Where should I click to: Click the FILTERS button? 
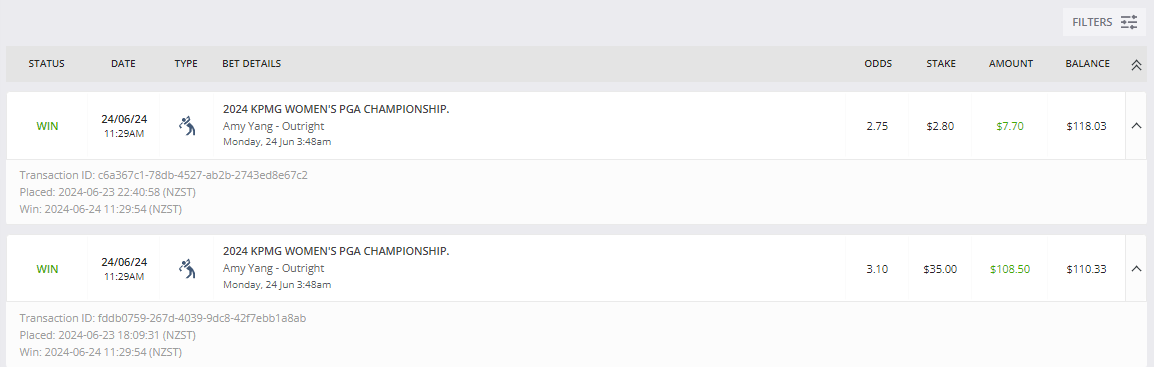(1104, 22)
